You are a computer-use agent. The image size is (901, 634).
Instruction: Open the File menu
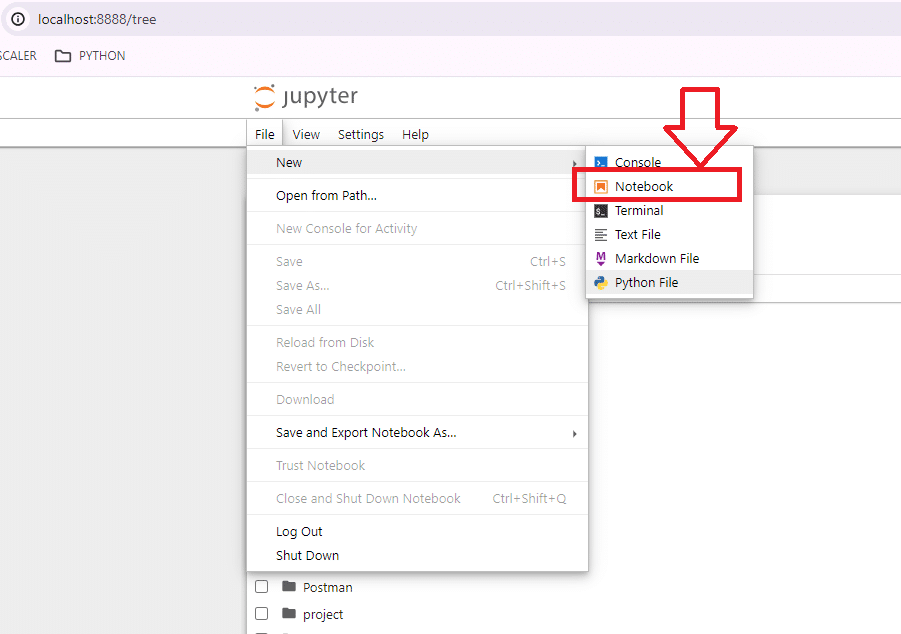[265, 135]
